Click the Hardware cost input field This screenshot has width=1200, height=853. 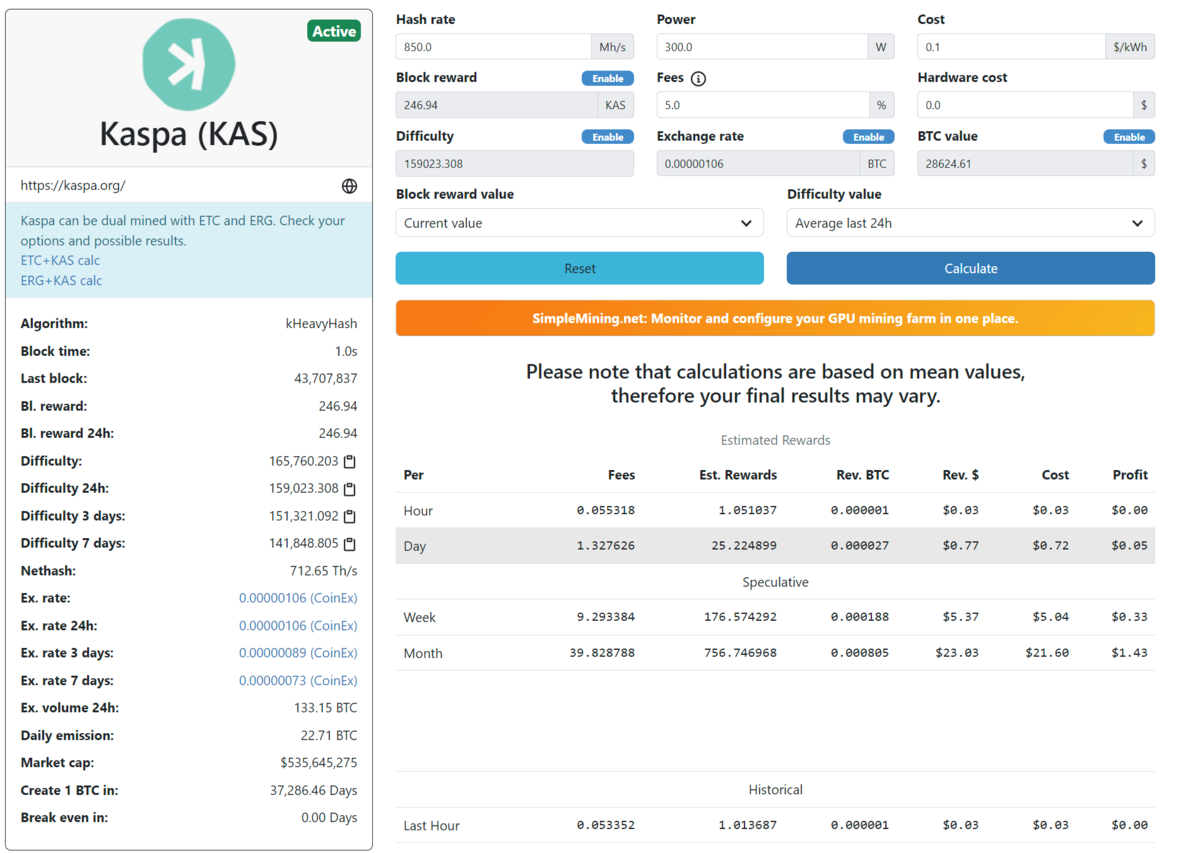1025,105
